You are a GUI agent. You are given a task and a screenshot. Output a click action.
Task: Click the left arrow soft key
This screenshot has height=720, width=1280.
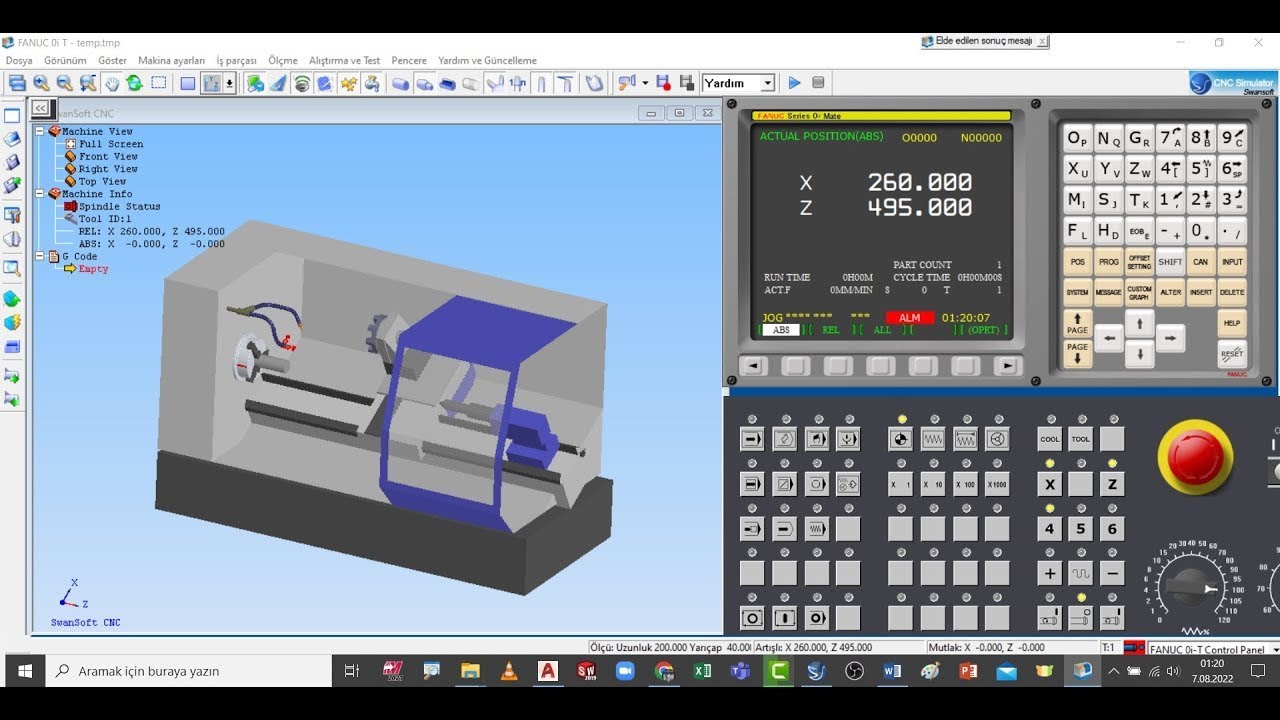[753, 366]
